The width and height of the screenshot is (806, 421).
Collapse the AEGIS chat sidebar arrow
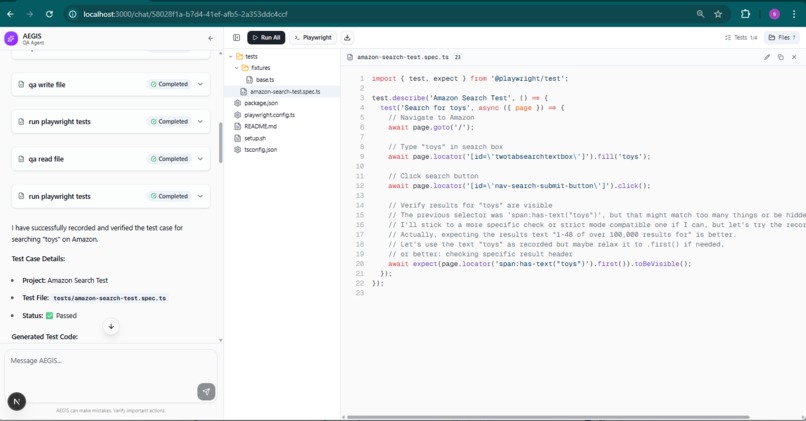point(210,39)
